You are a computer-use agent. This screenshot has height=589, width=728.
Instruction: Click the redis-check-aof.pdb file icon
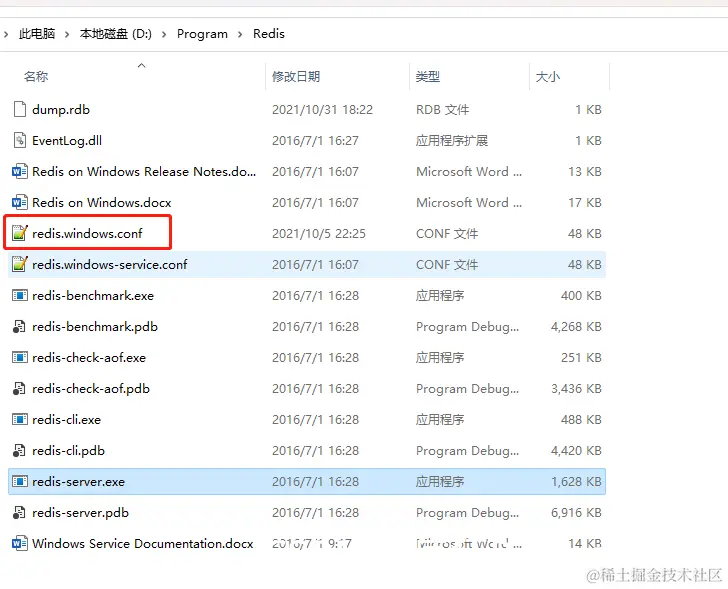coord(20,389)
